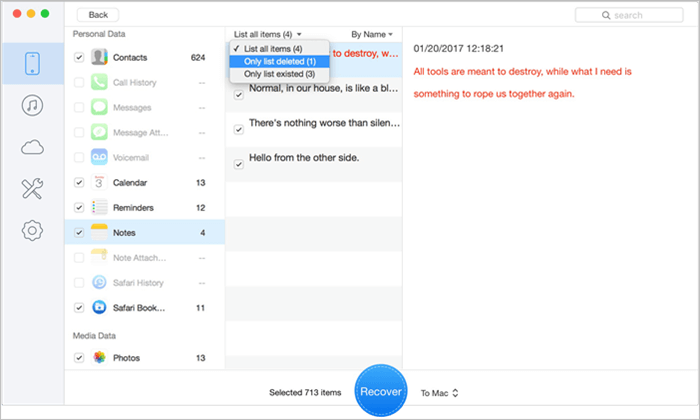The image size is (700, 420).
Task: Toggle the Safari History checkbox
Action: pos(79,282)
